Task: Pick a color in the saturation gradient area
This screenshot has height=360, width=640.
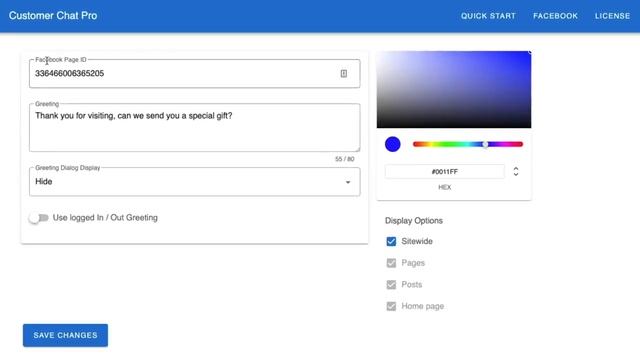Action: coord(454,89)
